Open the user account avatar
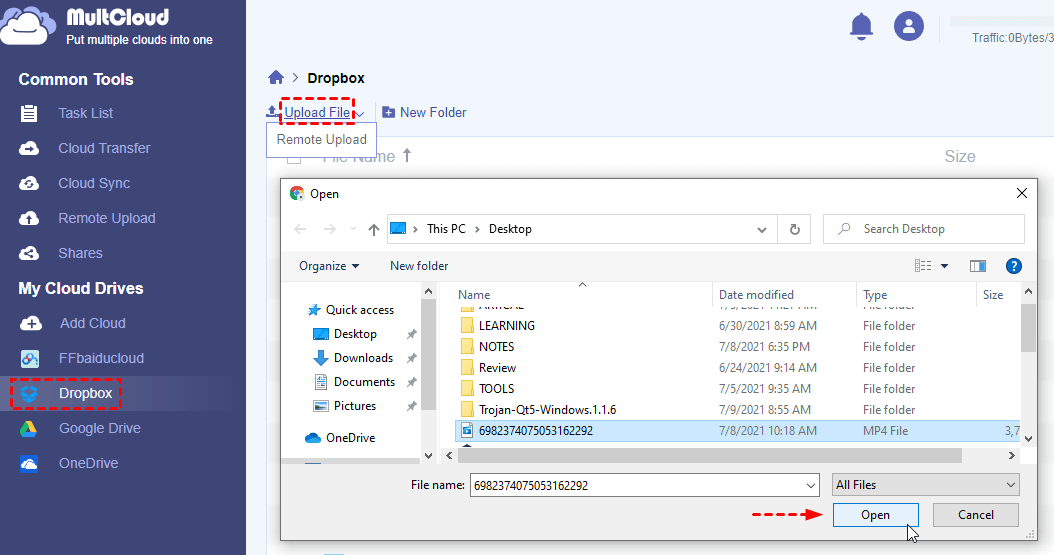The width and height of the screenshot is (1054, 555). pos(909,26)
